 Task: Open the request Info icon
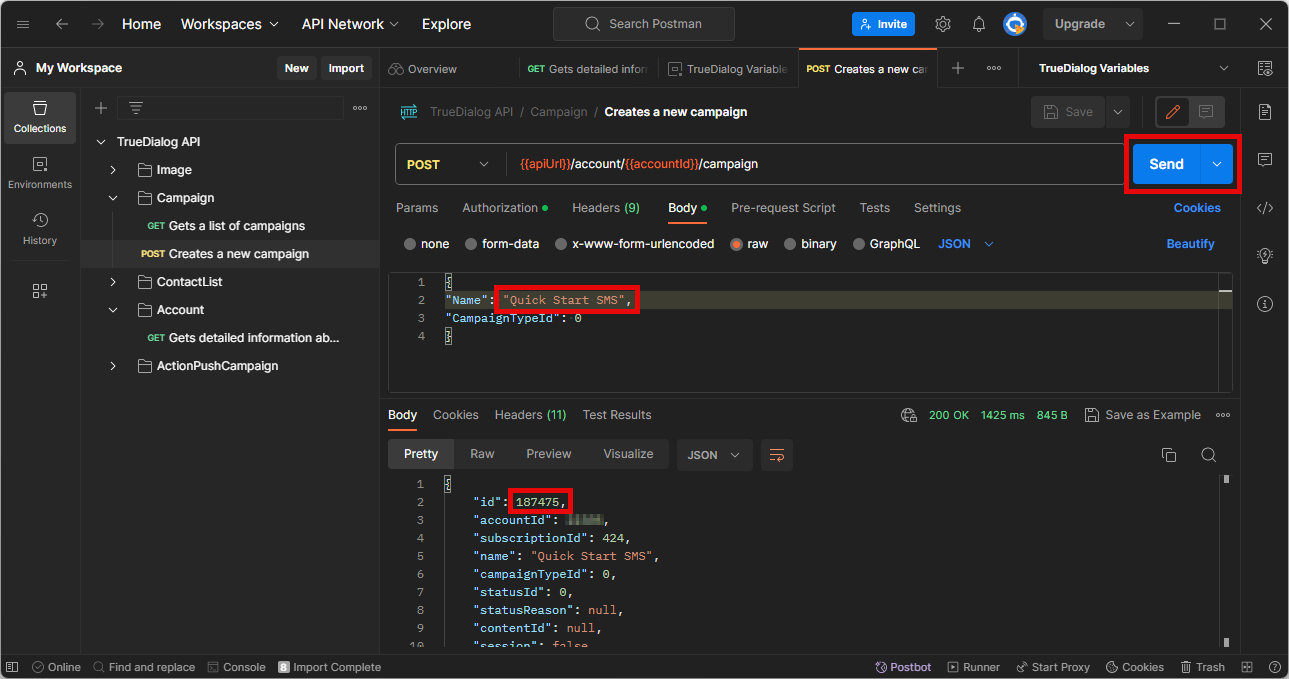(x=1265, y=304)
